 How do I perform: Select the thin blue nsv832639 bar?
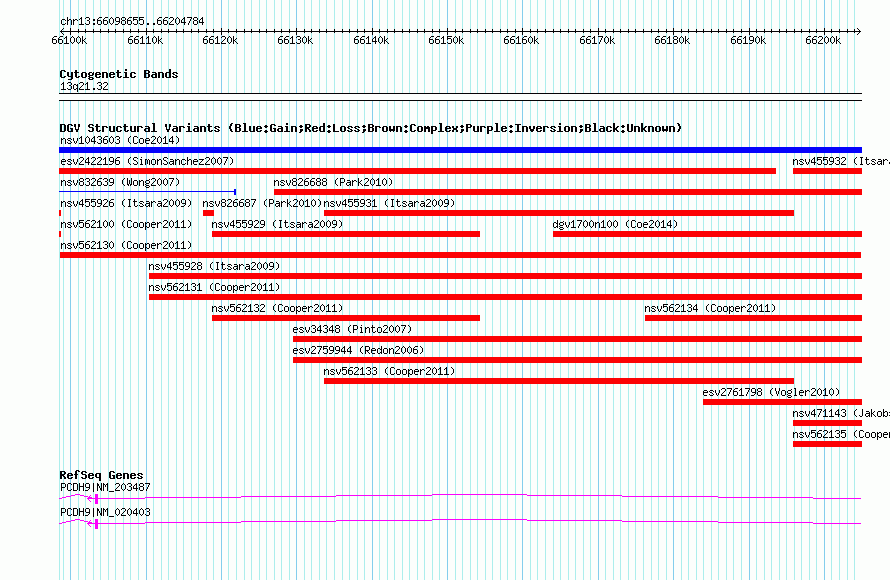(x=148, y=192)
